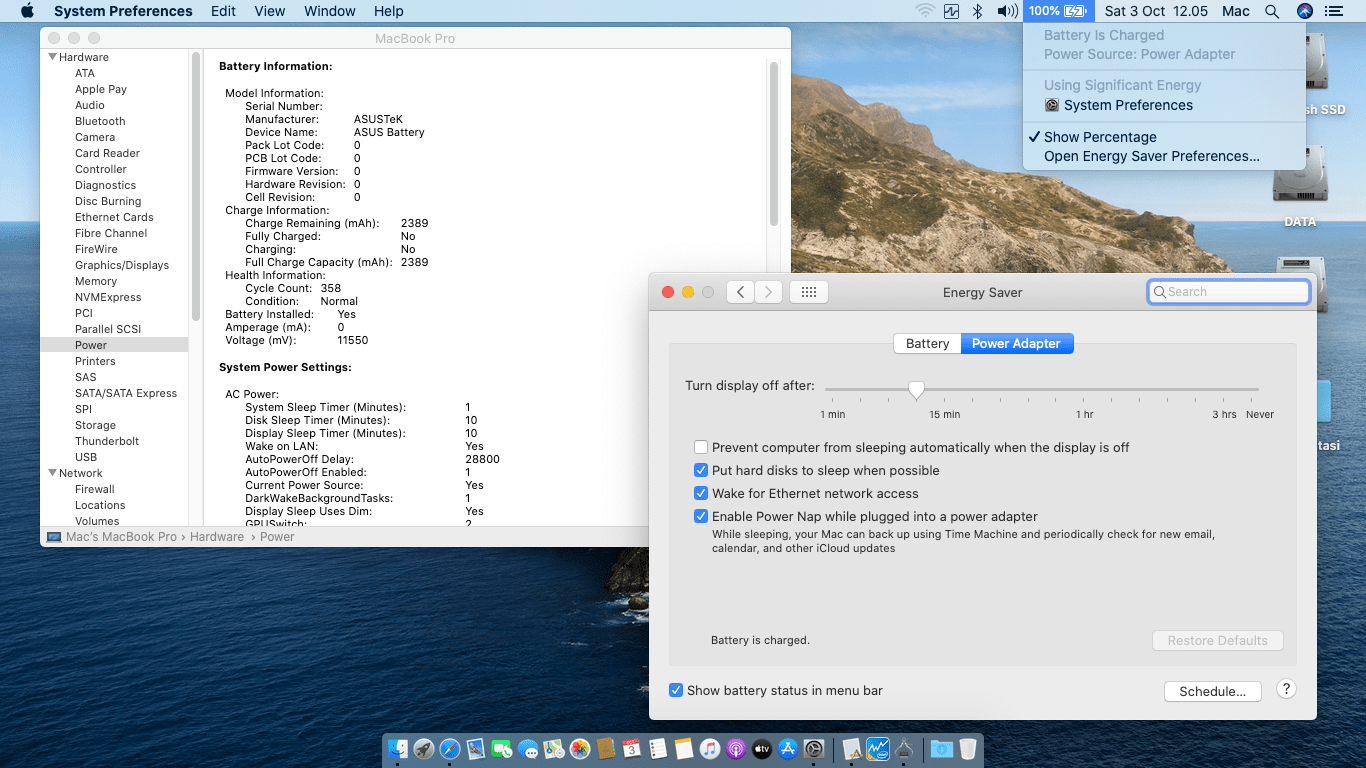1366x768 pixels.
Task: Select Open Energy Saver Preferences menu item
Action: (x=1151, y=156)
